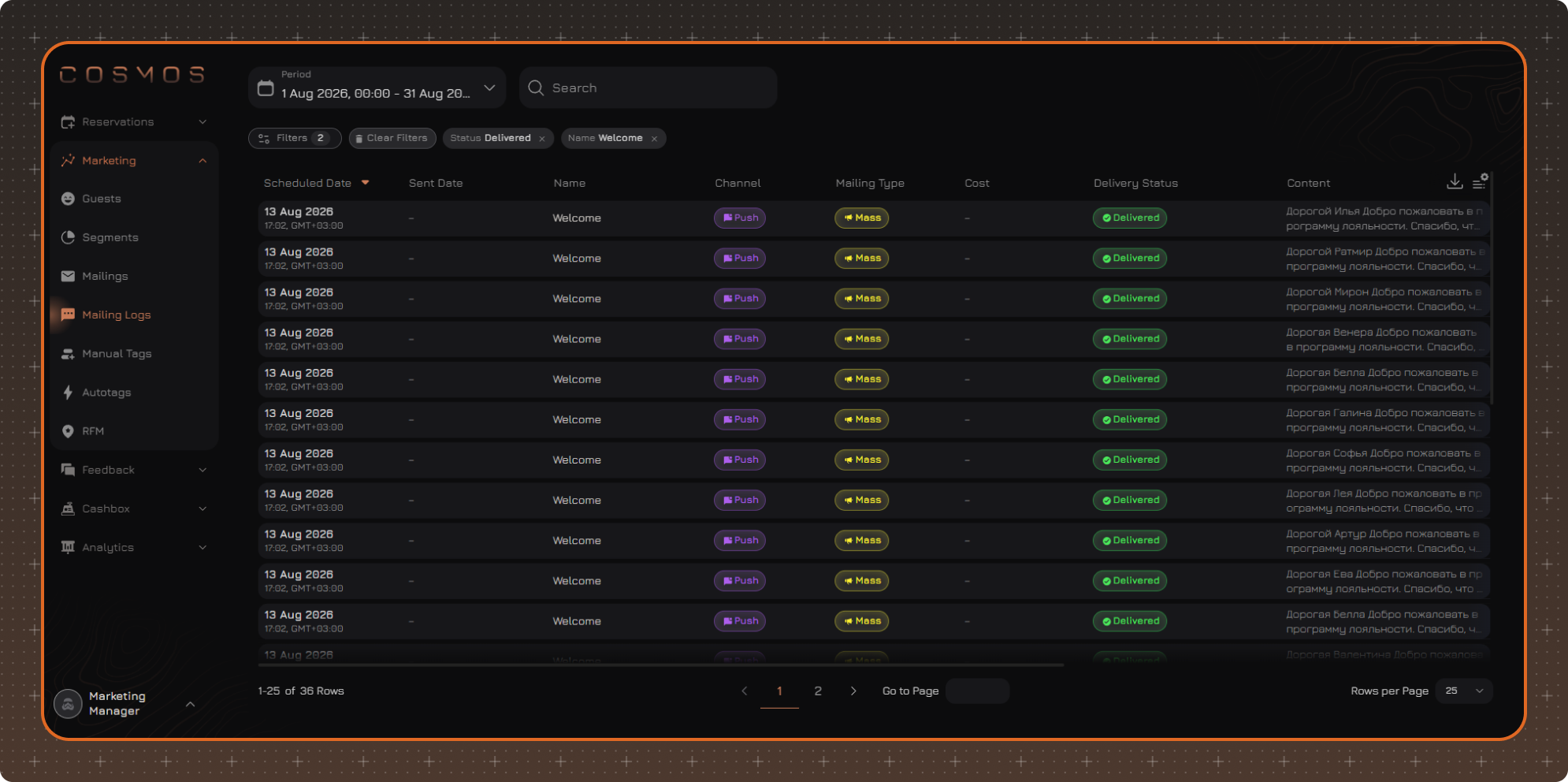Screen dimensions: 1568x782
Task: Click the Feedback icon in sidebar
Action: [x=68, y=470]
